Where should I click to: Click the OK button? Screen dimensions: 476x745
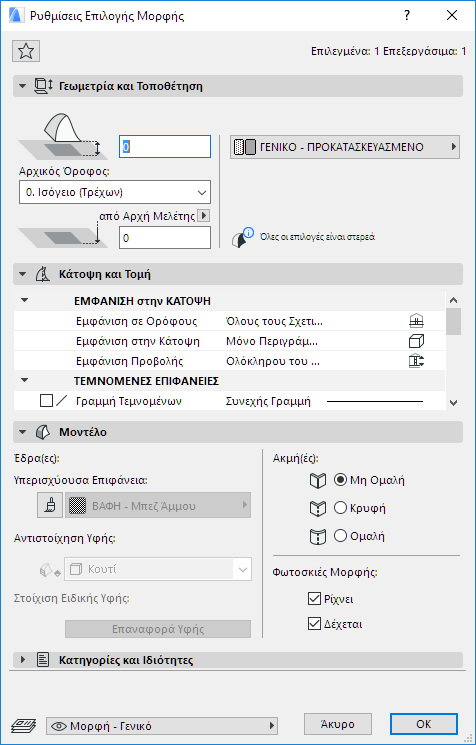click(x=424, y=724)
